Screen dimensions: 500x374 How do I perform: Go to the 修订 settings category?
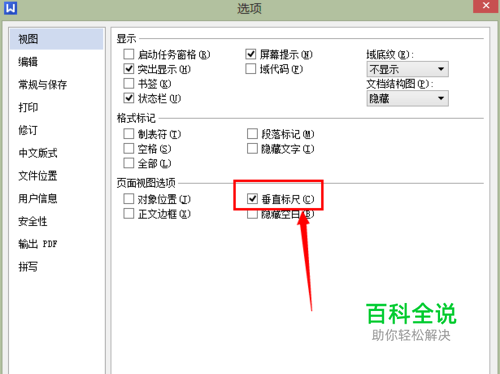coord(28,130)
